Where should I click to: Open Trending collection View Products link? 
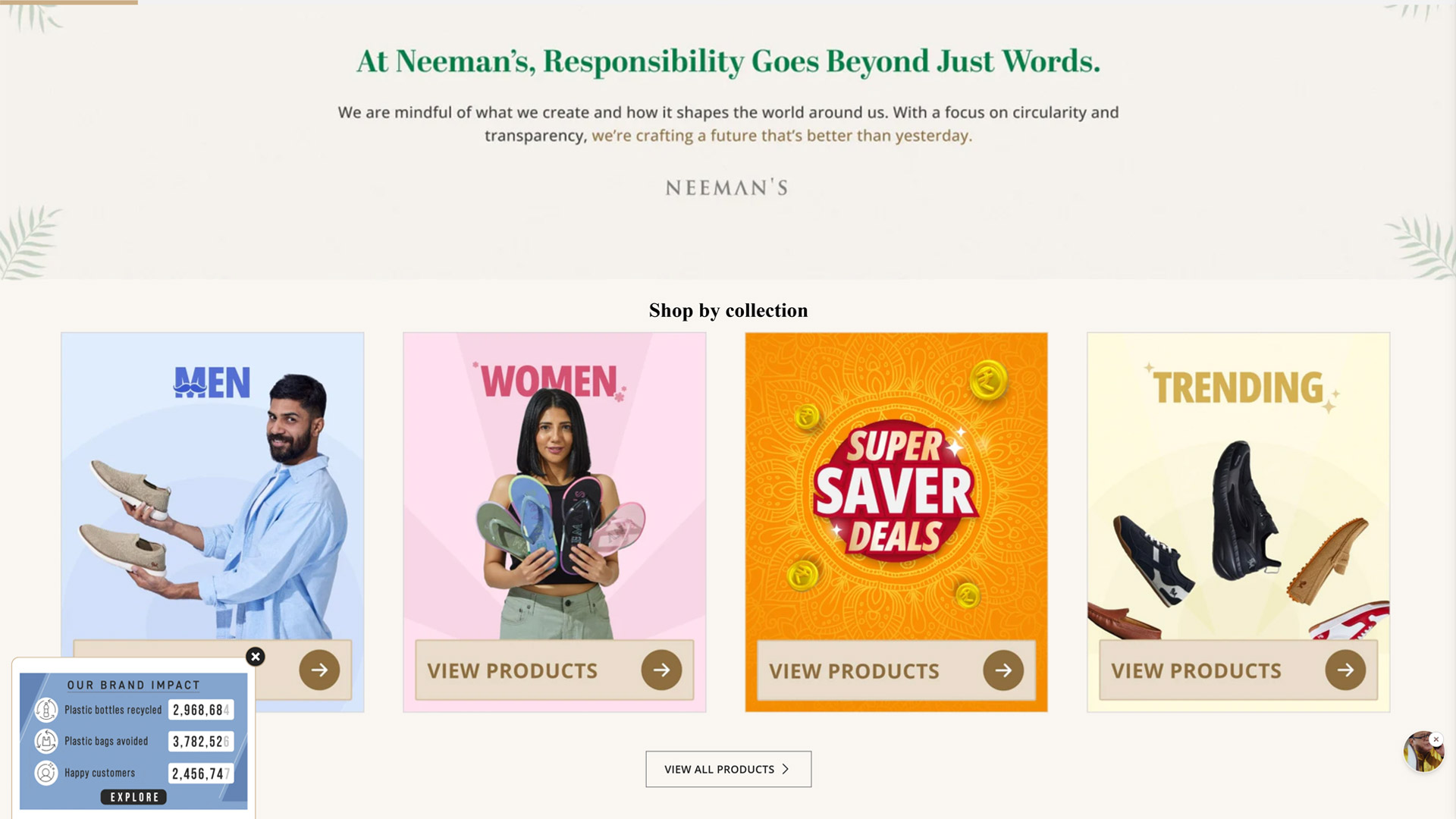(x=1196, y=670)
